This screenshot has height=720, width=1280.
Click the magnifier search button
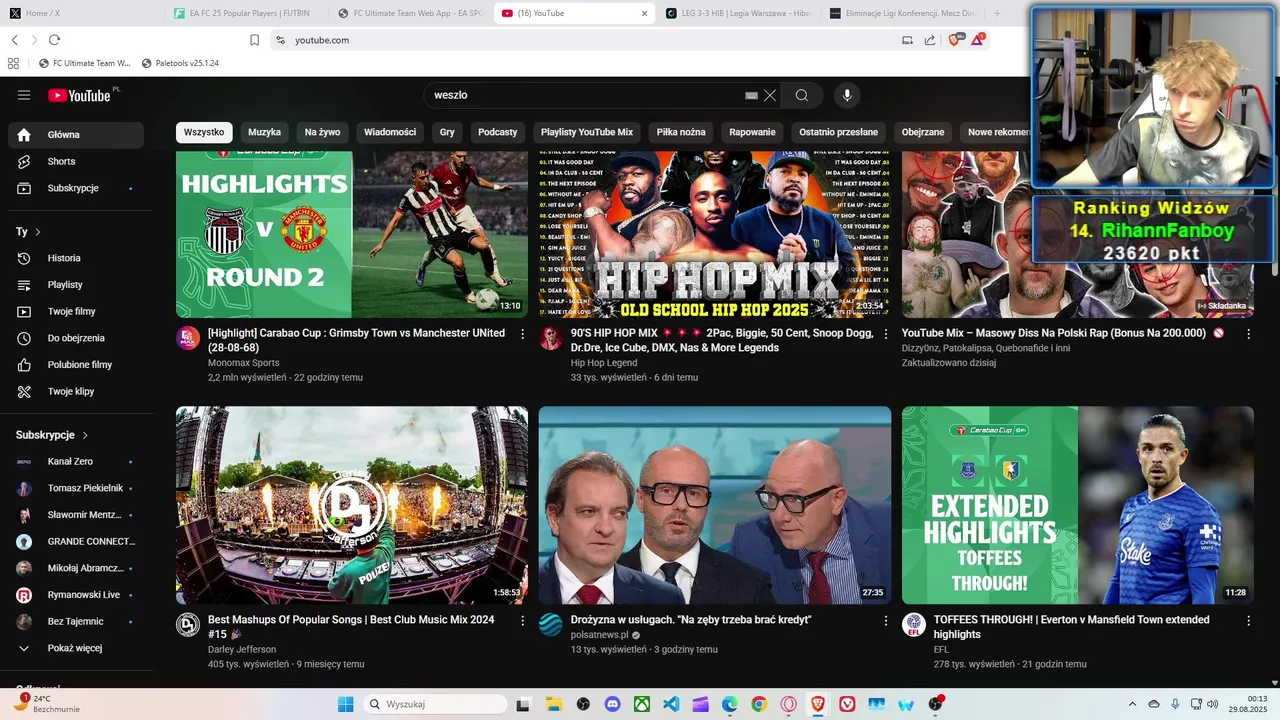[x=802, y=95]
